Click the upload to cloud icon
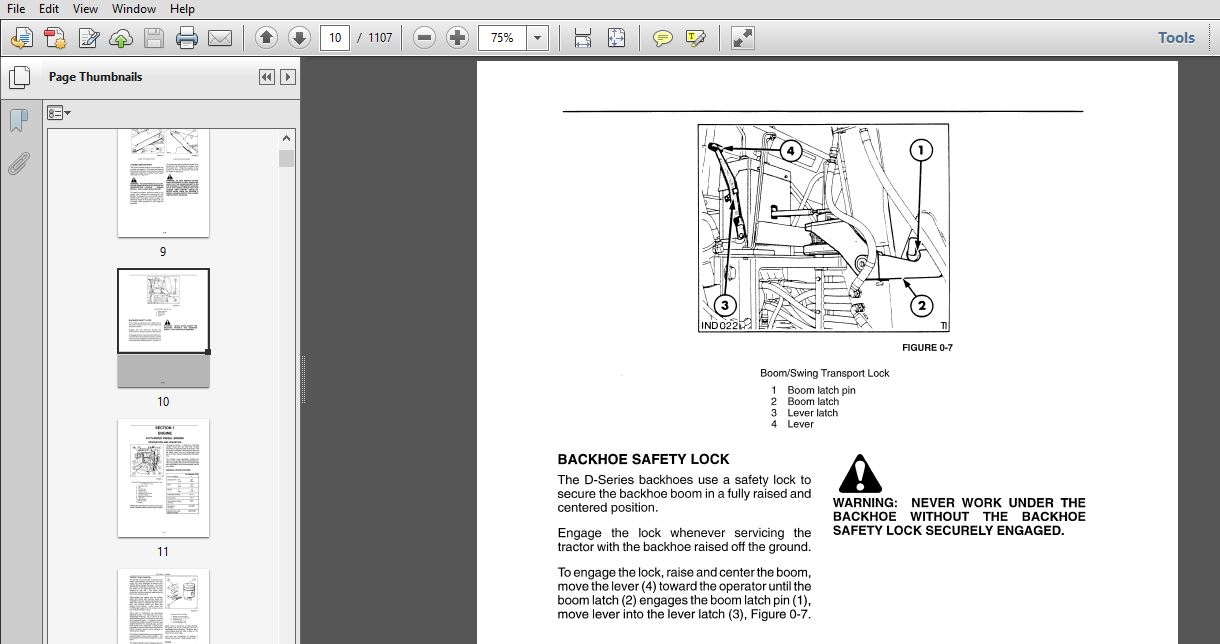 (x=120, y=38)
